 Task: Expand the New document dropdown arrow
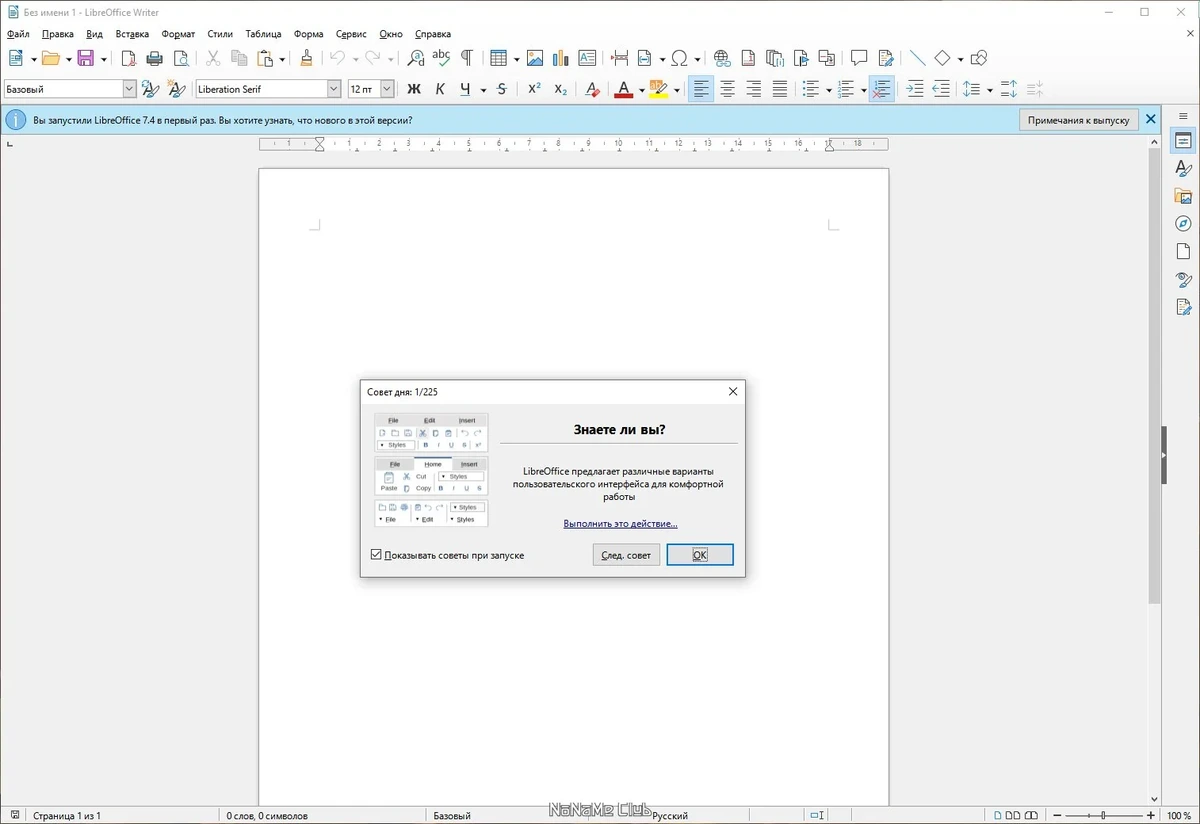coord(33,59)
